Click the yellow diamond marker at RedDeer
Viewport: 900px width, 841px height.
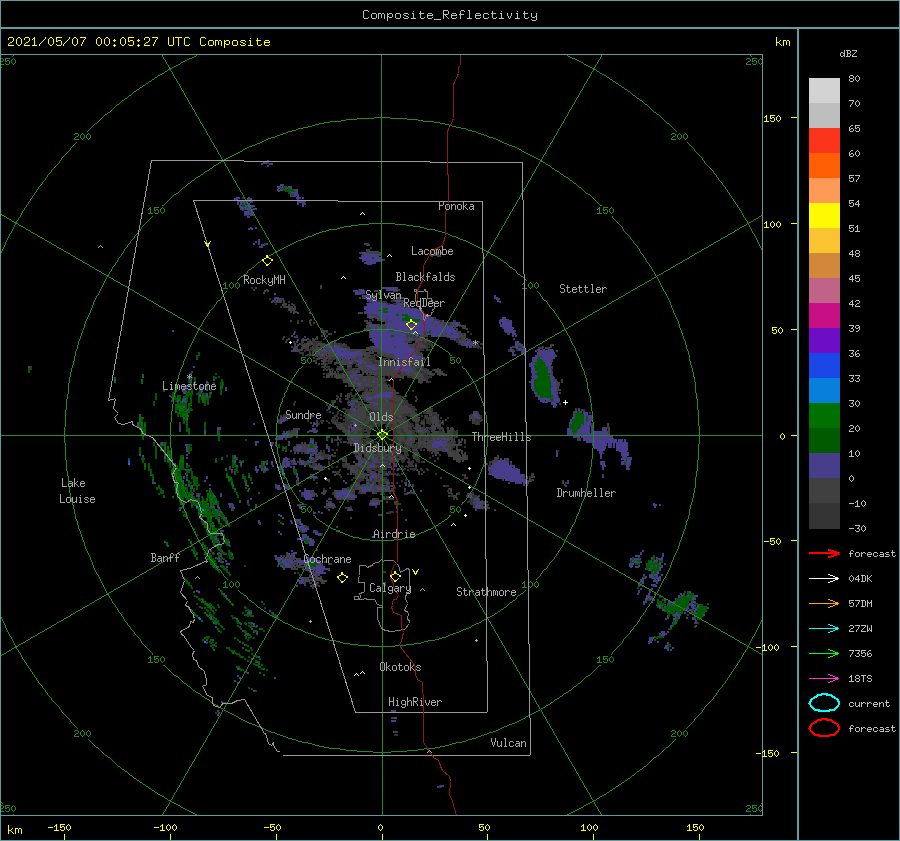412,325
